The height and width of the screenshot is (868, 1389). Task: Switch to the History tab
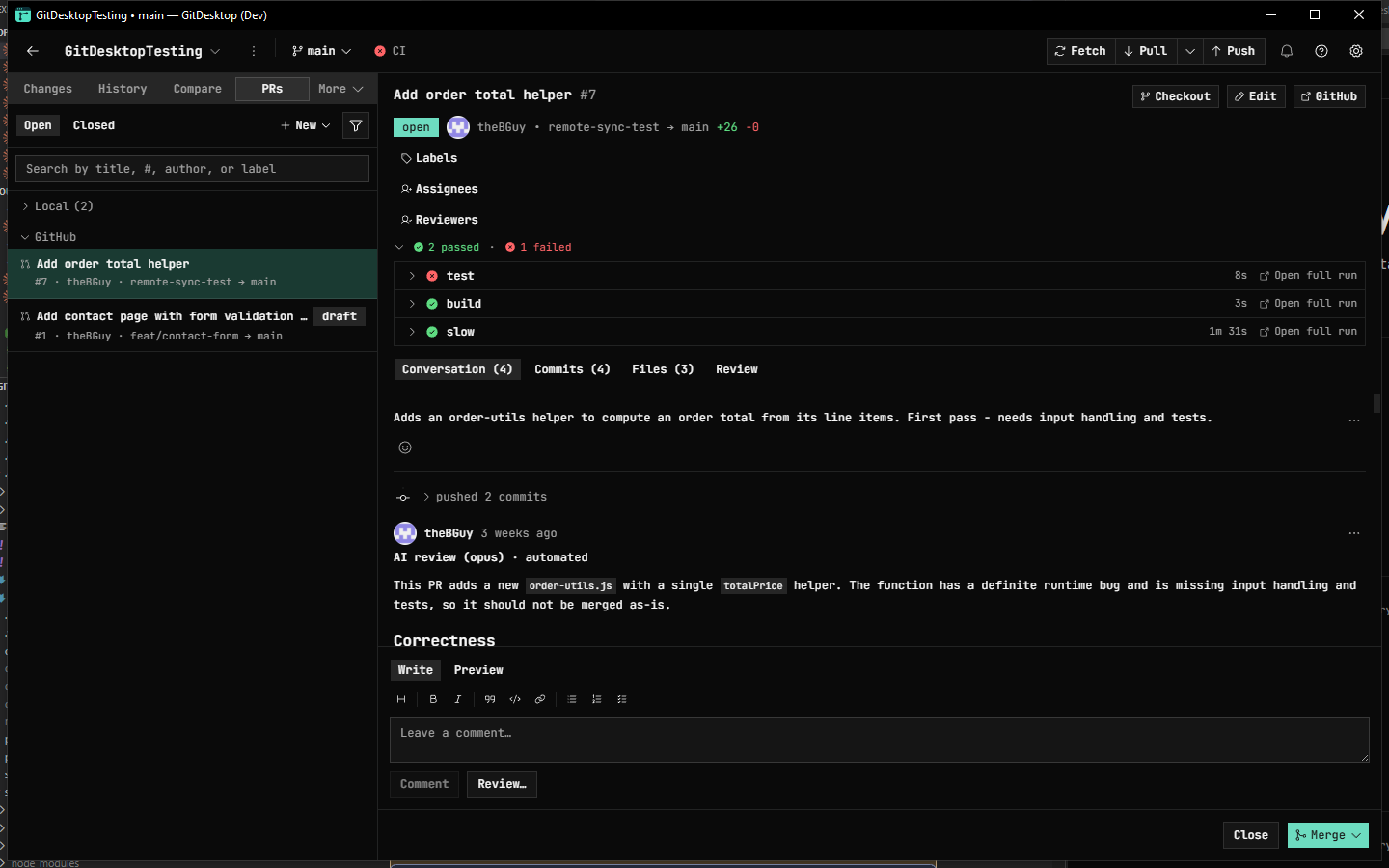point(123,89)
